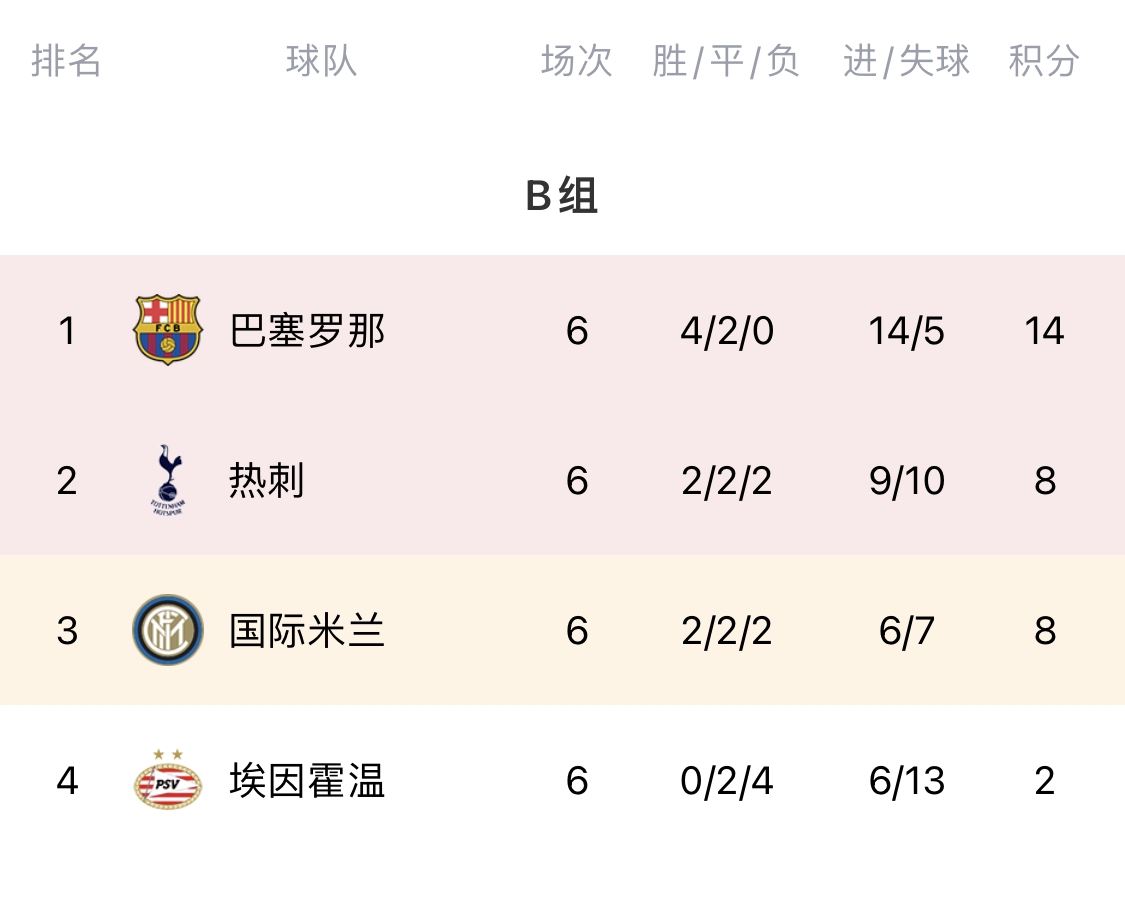Click the 胜/平/负 column header
Screen dimensions: 1125x908
point(726,61)
